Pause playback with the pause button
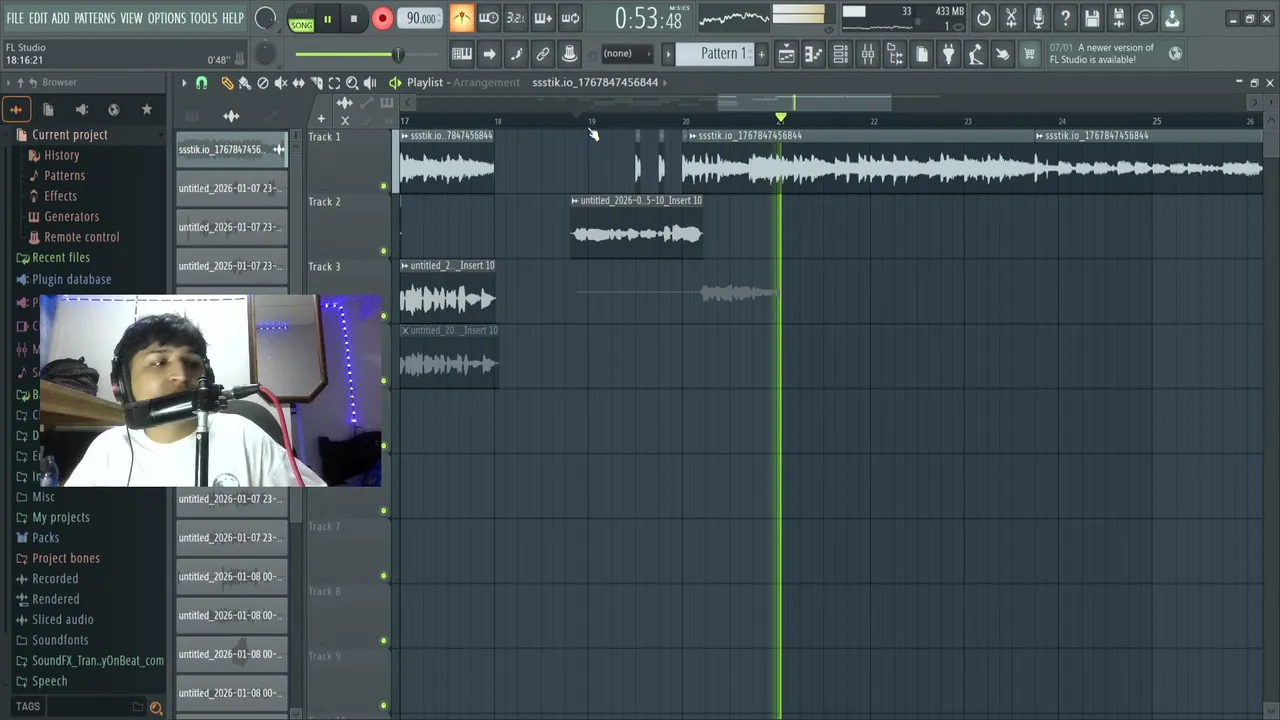Viewport: 1280px width, 720px height. [x=327, y=19]
